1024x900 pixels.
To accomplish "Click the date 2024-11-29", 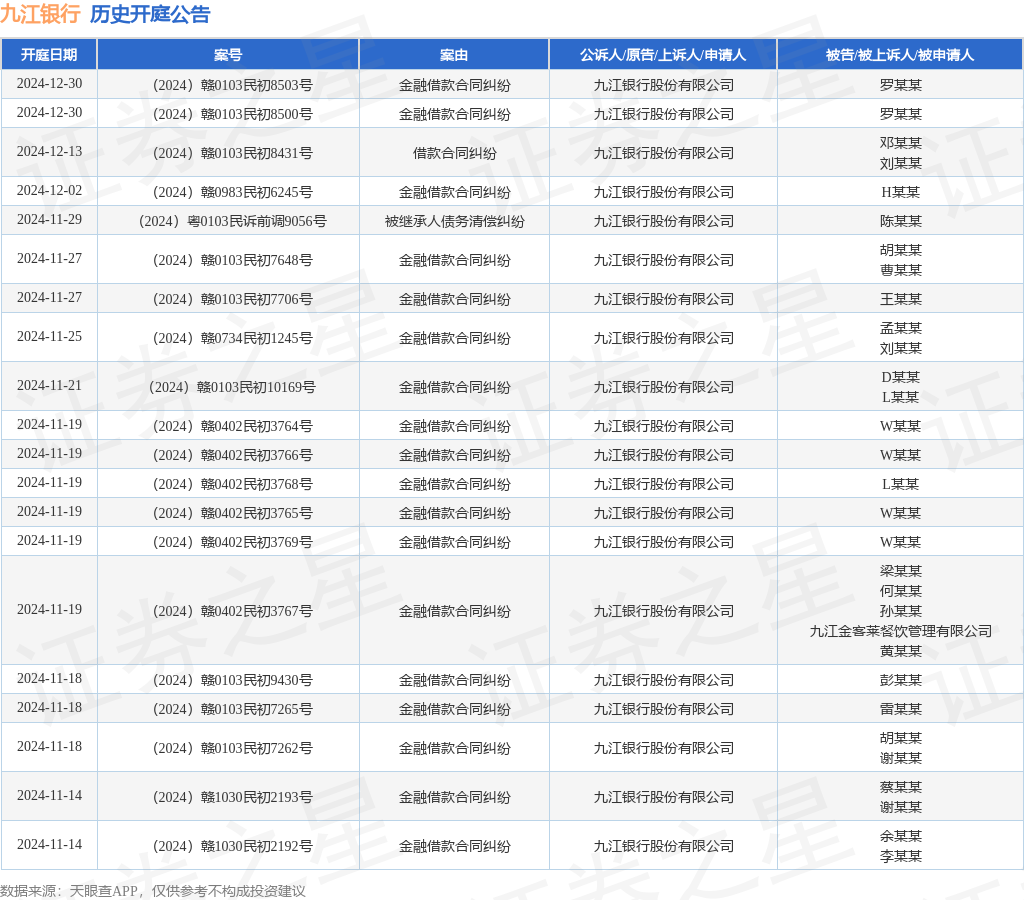I will (x=50, y=219).
